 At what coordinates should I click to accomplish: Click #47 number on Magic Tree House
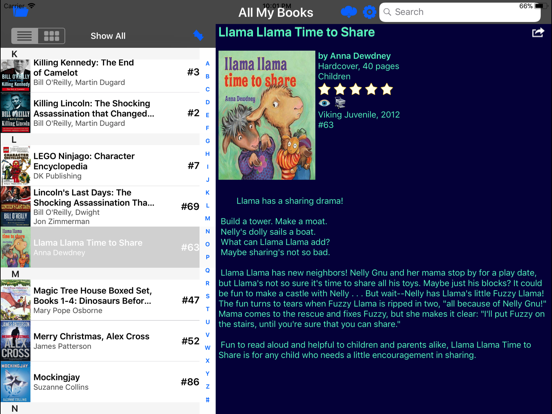[x=190, y=300]
